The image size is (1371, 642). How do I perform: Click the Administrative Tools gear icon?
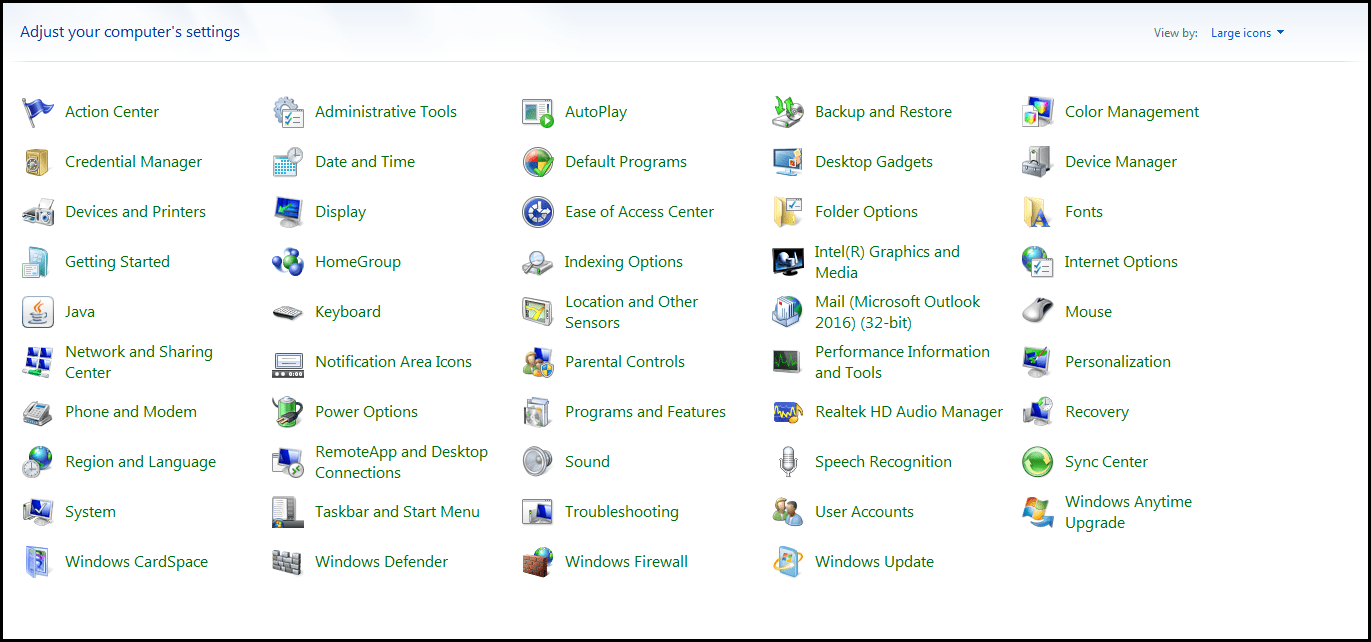pyautogui.click(x=288, y=112)
